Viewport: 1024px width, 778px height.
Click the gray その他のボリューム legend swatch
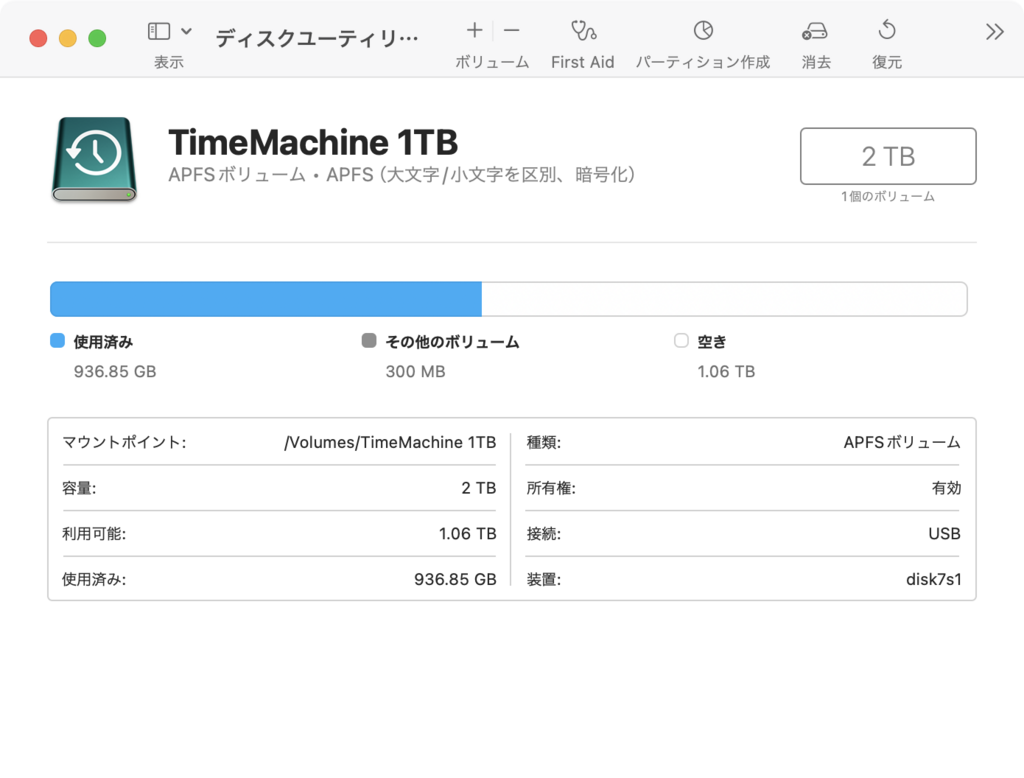(369, 340)
